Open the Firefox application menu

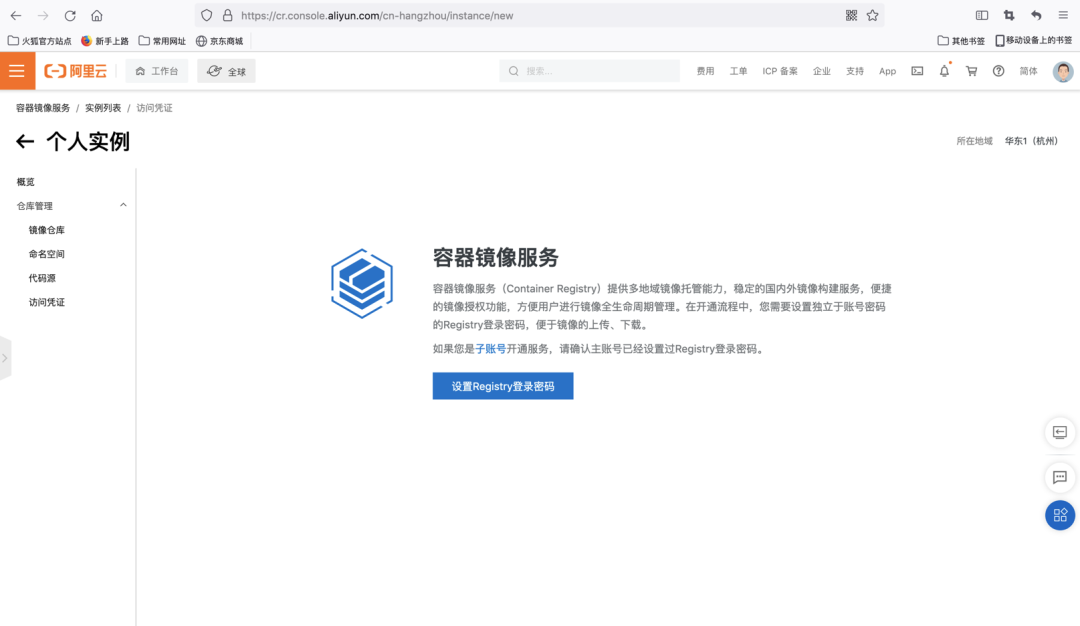tap(1063, 15)
